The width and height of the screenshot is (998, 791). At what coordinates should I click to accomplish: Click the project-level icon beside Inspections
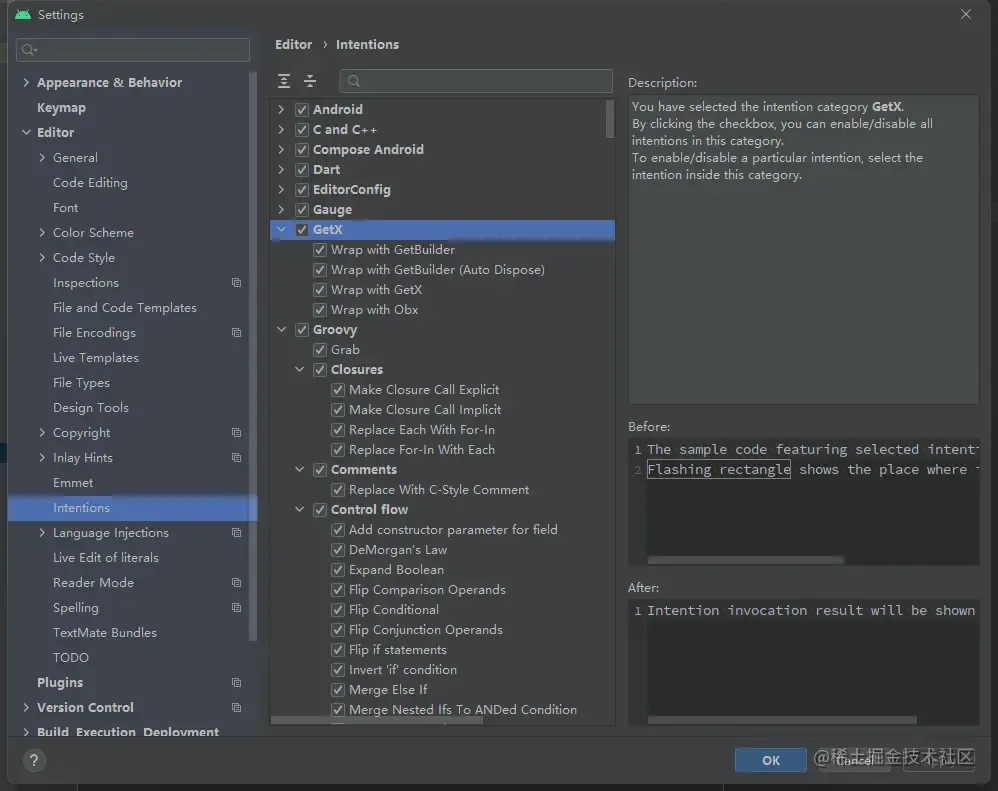click(237, 283)
